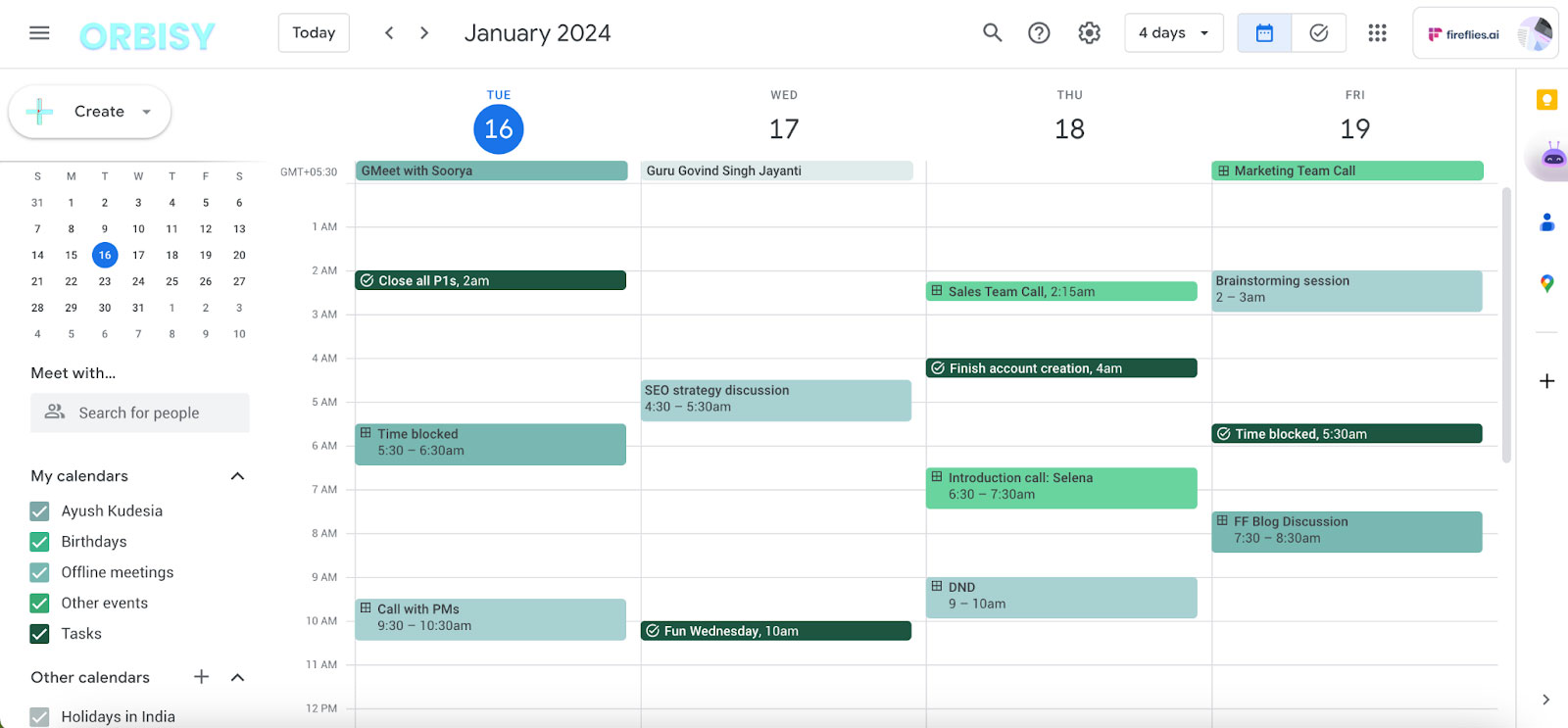Open the apps grid launcher
The height and width of the screenshot is (728, 1568).
click(x=1377, y=33)
